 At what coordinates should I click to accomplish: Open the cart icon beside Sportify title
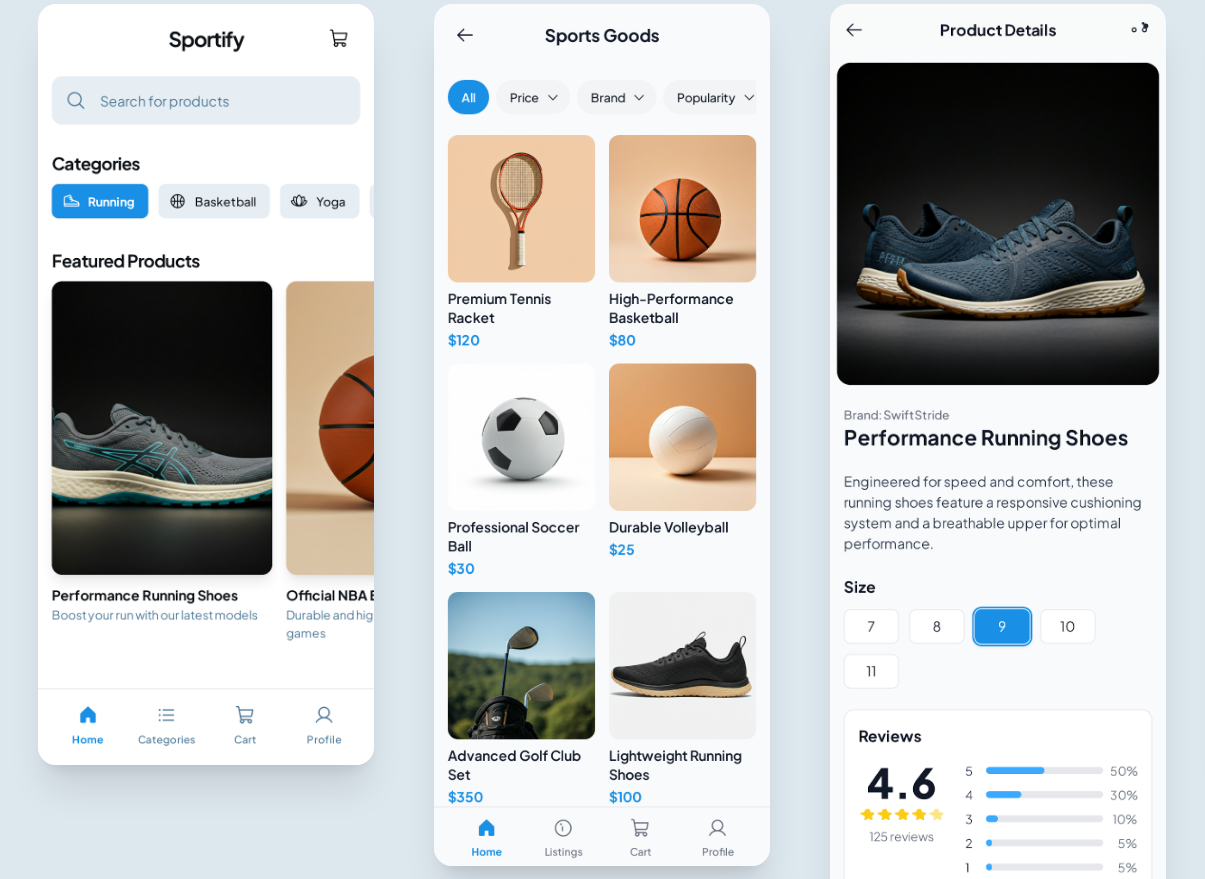pyautogui.click(x=339, y=39)
